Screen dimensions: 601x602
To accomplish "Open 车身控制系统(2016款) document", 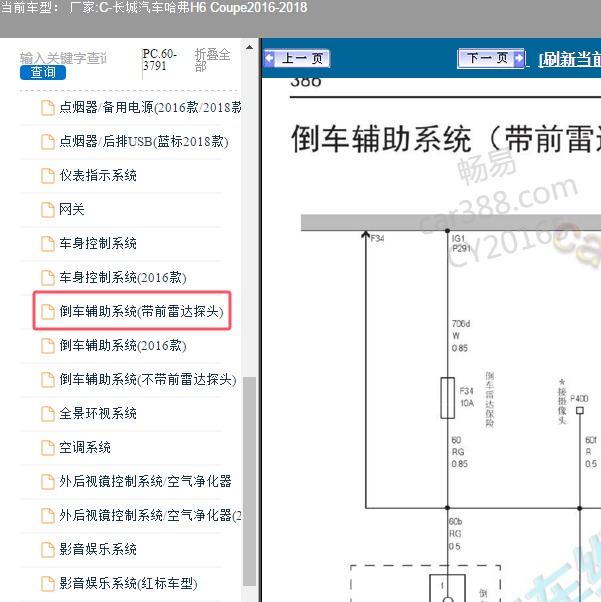I will (123, 277).
